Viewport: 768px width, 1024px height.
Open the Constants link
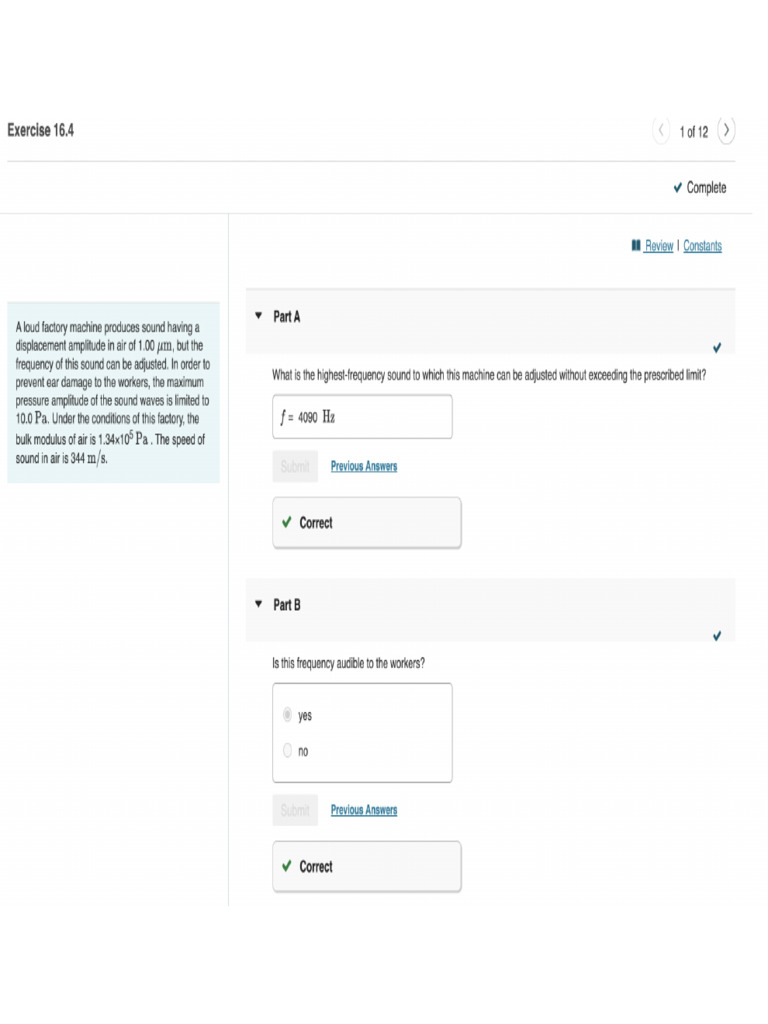[x=703, y=246]
